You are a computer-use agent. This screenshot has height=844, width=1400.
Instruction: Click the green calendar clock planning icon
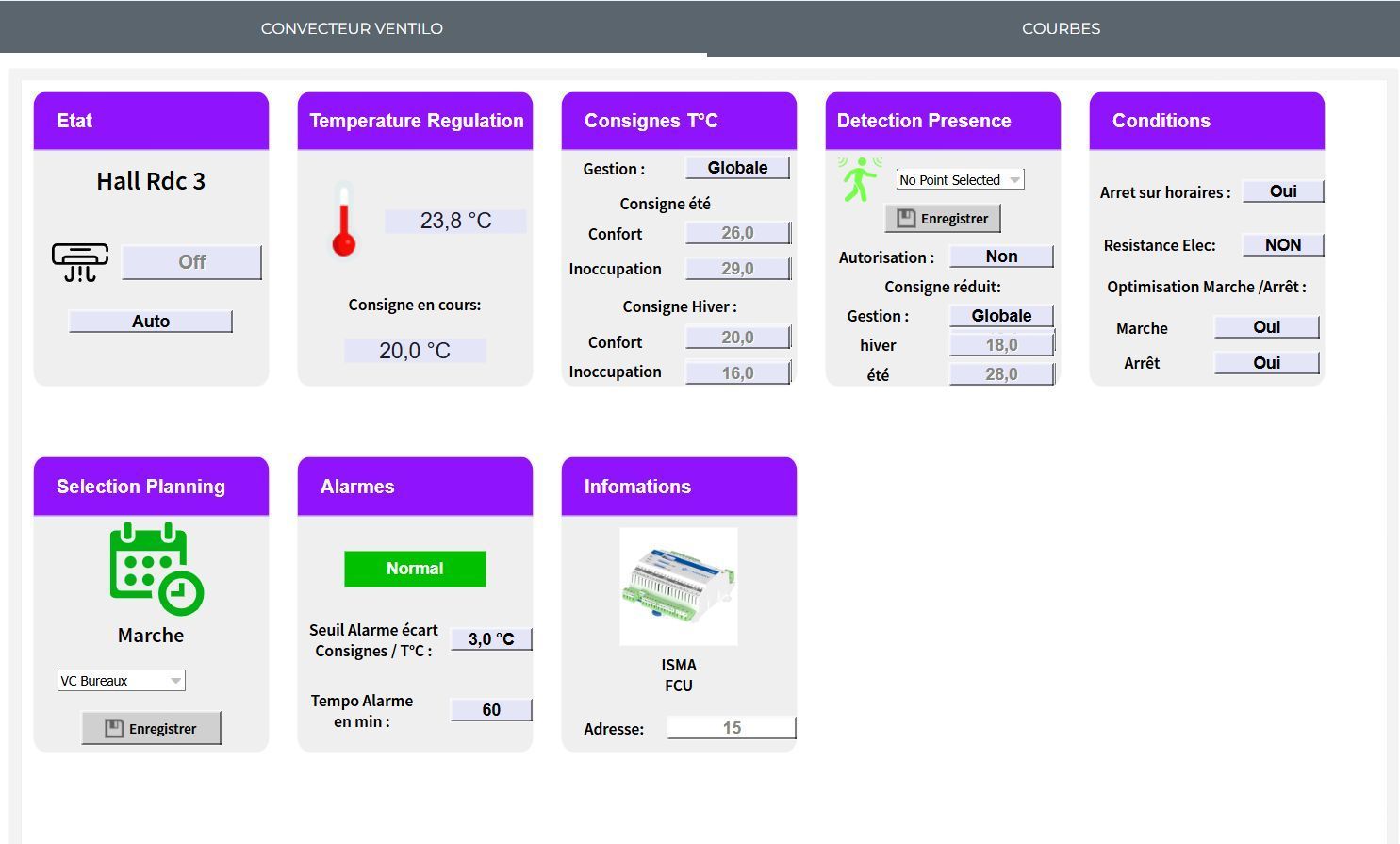point(156,568)
